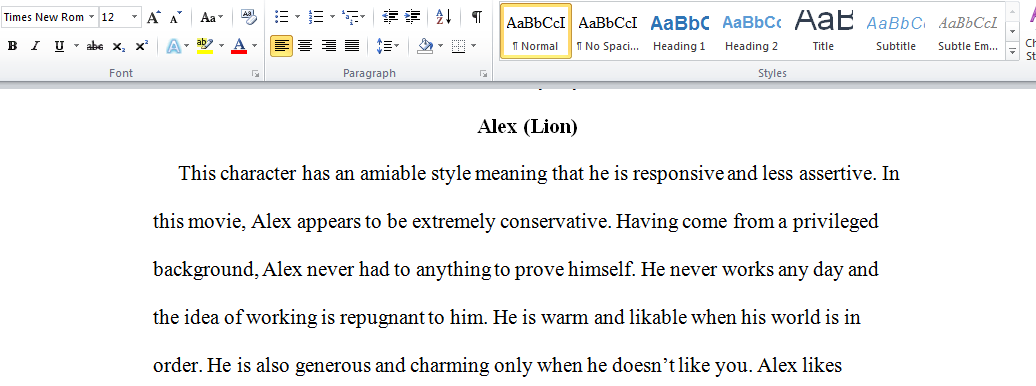Open borders dropdown arrow
Image resolution: width=1036 pixels, height=386 pixels.
pos(474,46)
